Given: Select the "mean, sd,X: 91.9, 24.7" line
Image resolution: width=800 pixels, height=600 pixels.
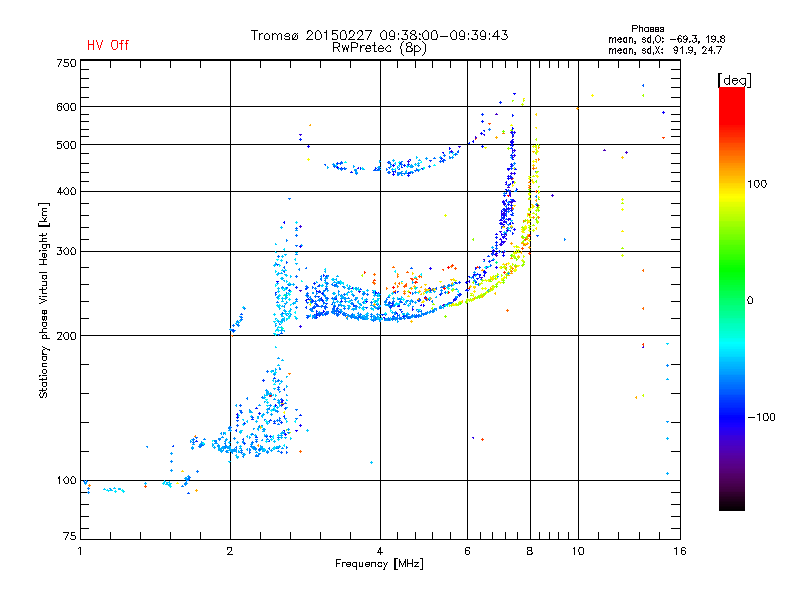Looking at the screenshot, I should click(665, 50).
